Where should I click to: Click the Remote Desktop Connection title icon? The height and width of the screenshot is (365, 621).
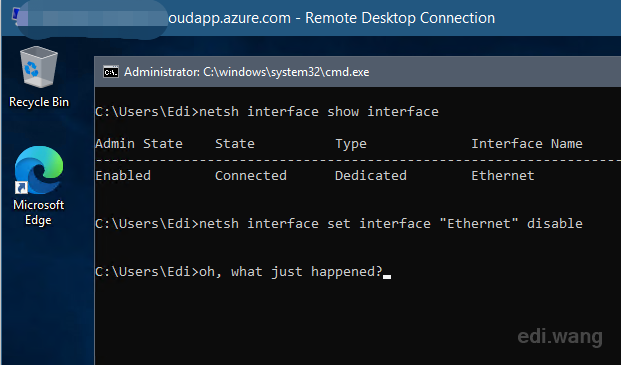tap(16, 16)
